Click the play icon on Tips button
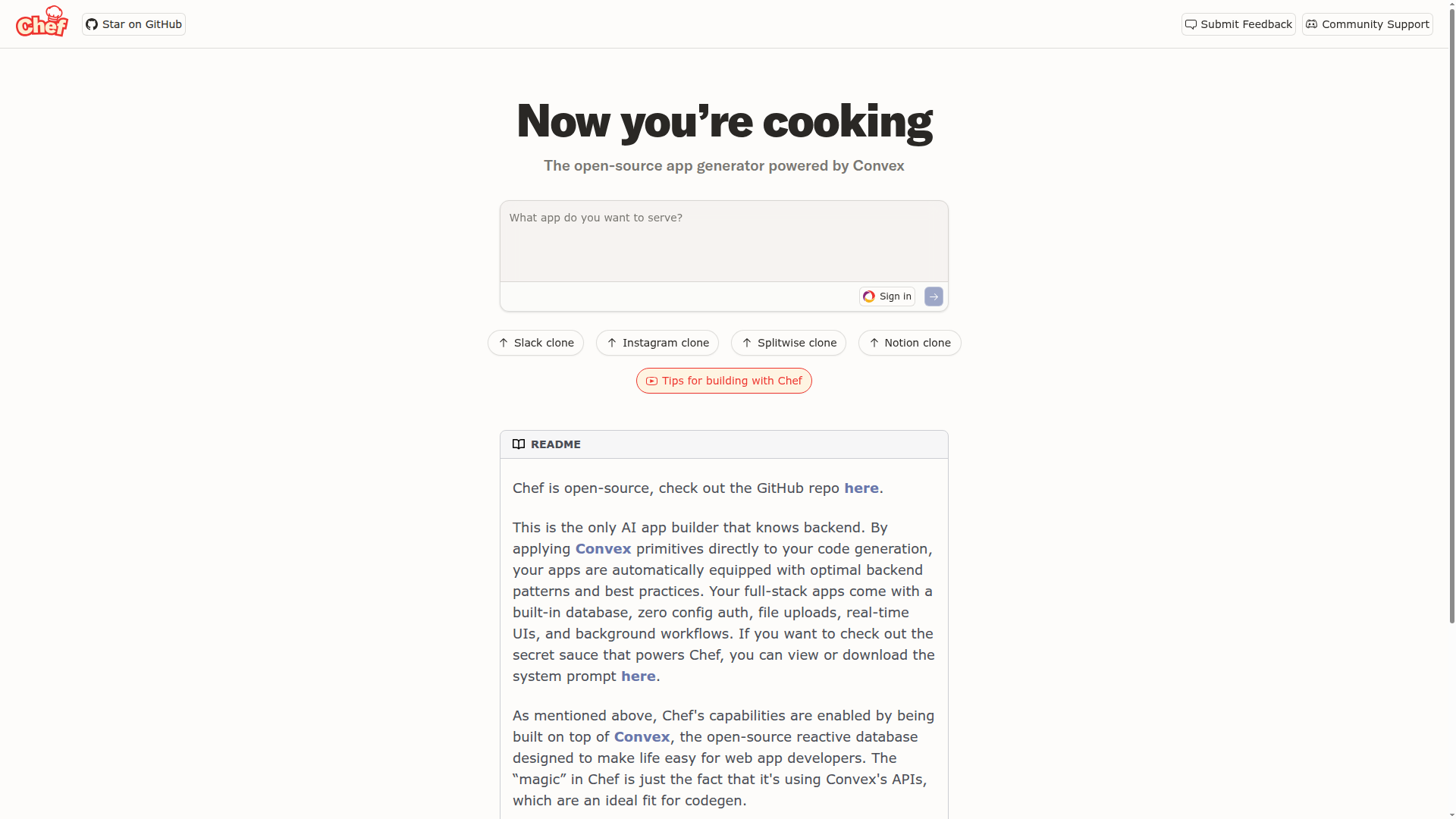The height and width of the screenshot is (819, 1456). (652, 381)
